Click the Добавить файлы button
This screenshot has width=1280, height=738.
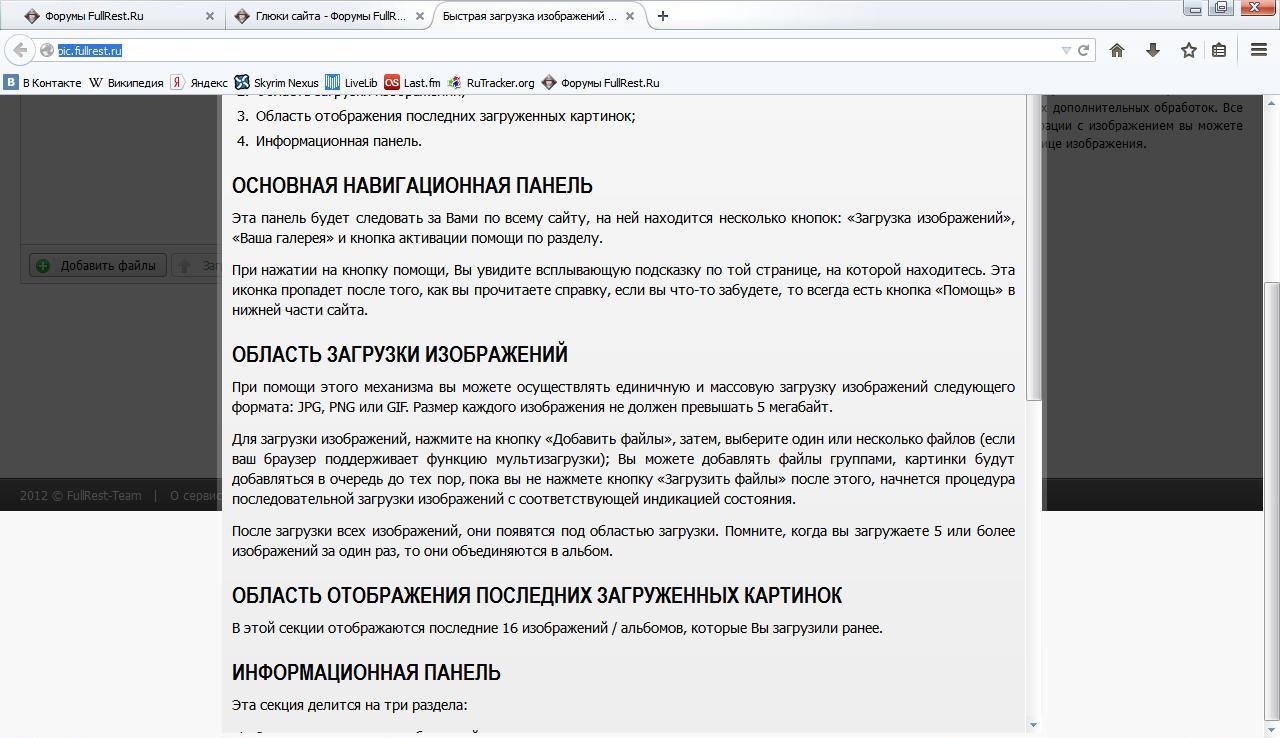click(x=98, y=265)
